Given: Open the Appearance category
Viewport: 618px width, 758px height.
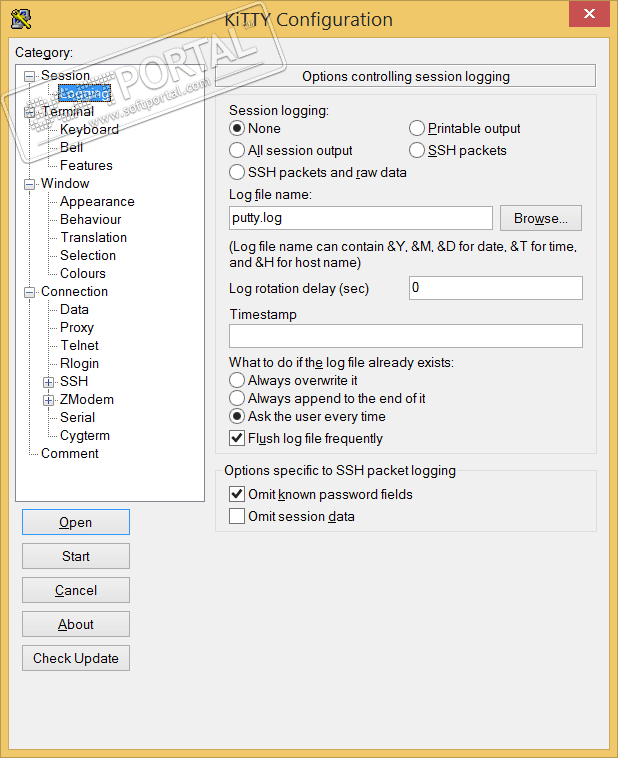Looking at the screenshot, I should (97, 202).
